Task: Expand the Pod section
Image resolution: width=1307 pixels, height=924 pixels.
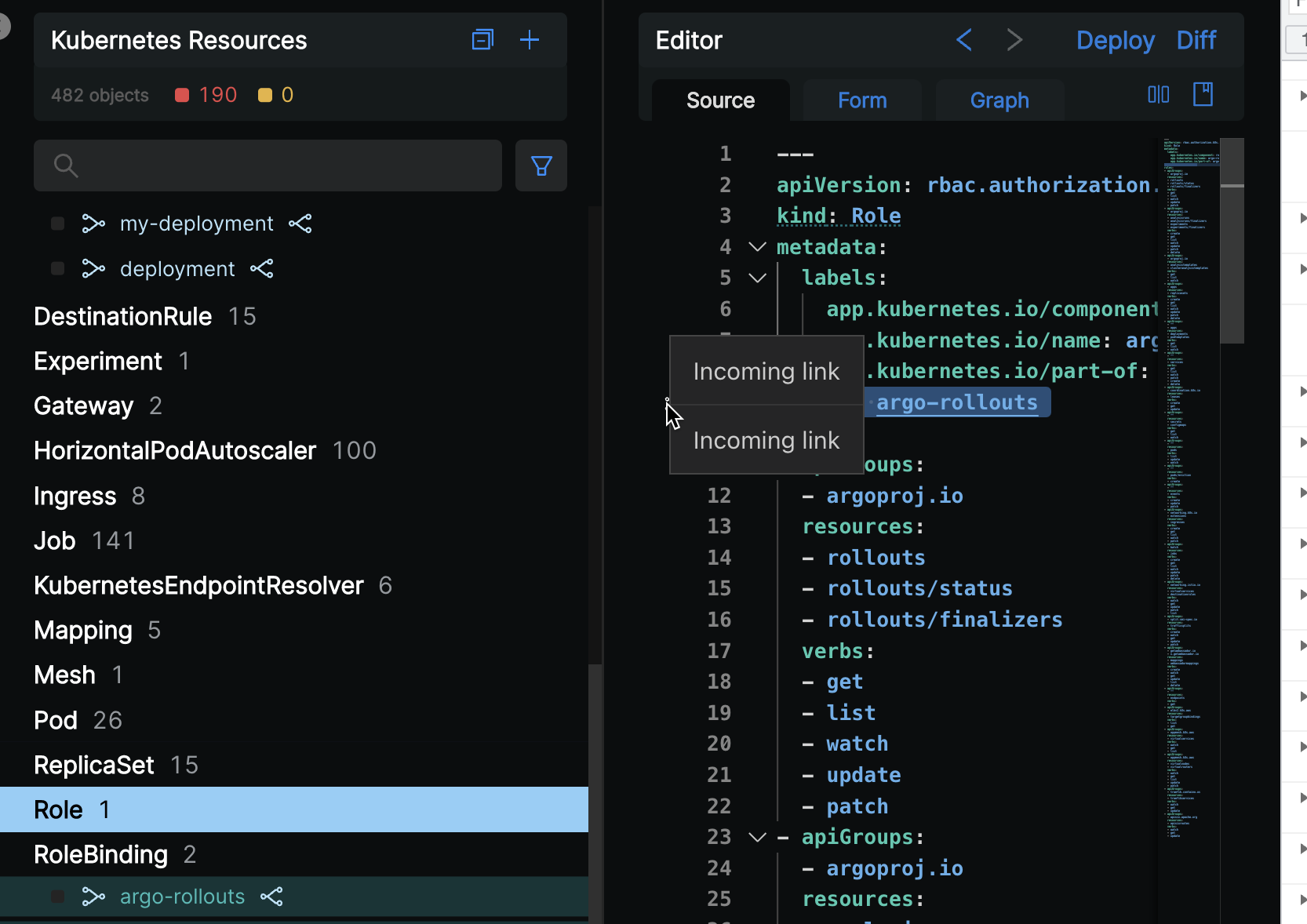Action: coord(56,720)
